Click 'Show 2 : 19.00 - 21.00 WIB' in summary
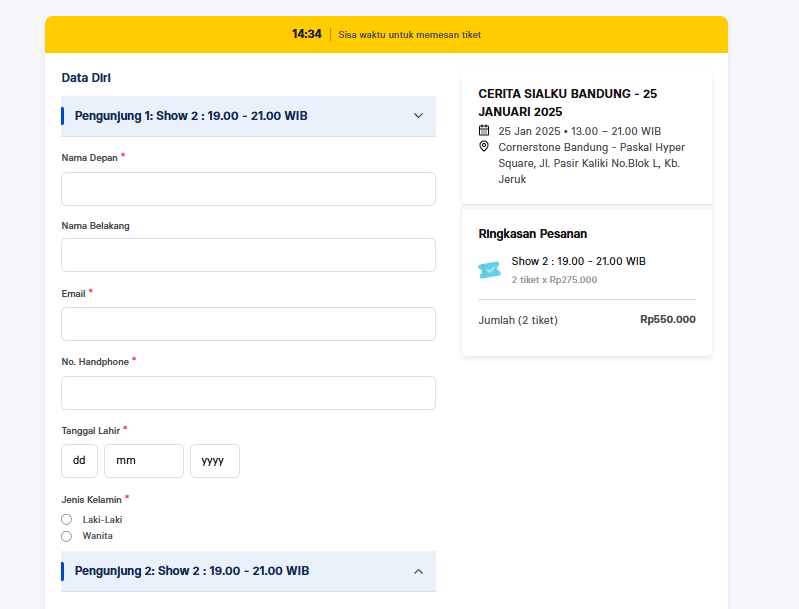This screenshot has height=609, width=799. click(578, 261)
